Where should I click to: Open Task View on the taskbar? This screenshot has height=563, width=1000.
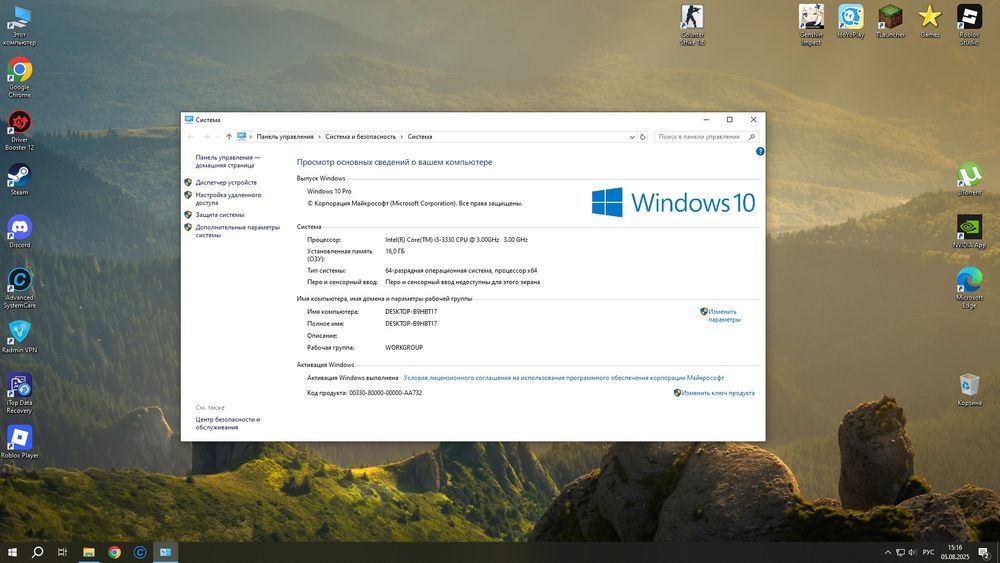[62, 552]
